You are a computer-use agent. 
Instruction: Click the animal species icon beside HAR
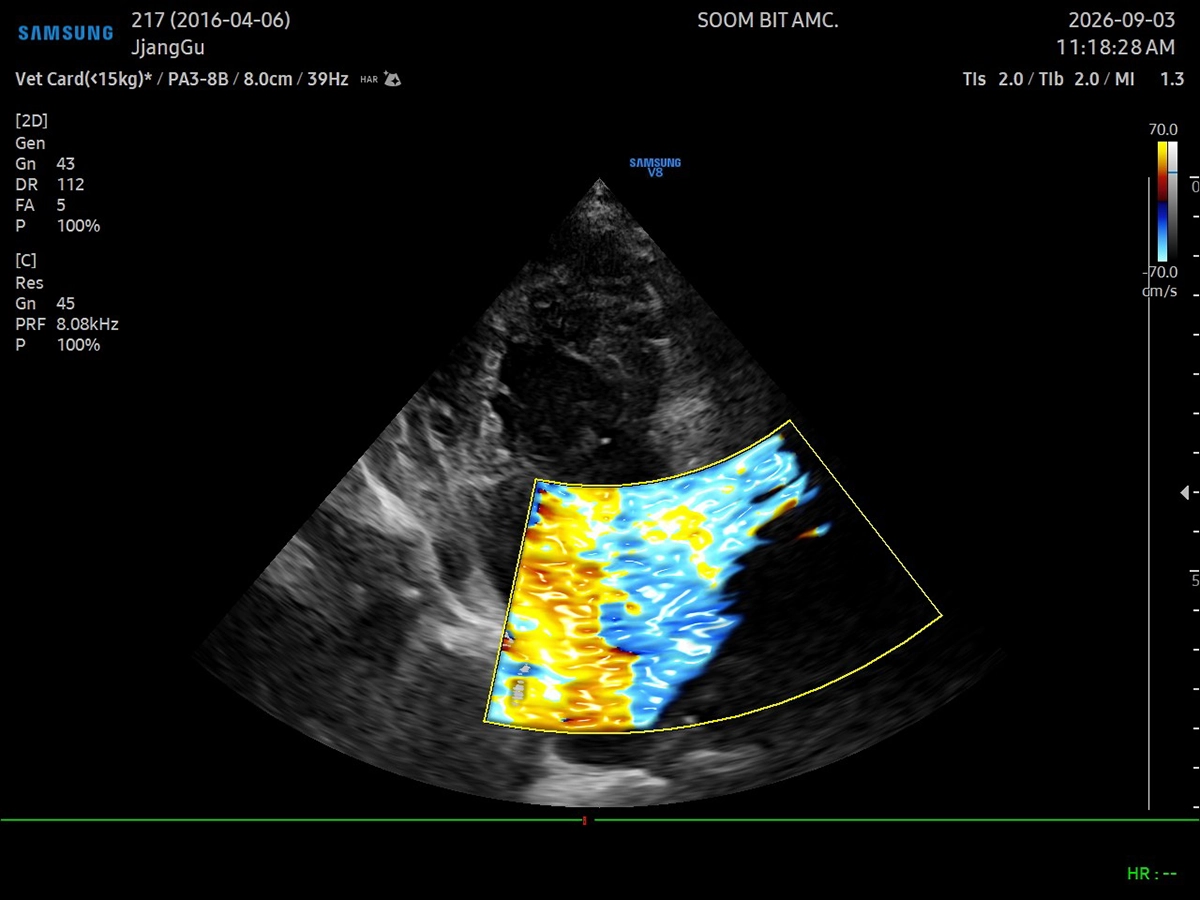point(393,79)
